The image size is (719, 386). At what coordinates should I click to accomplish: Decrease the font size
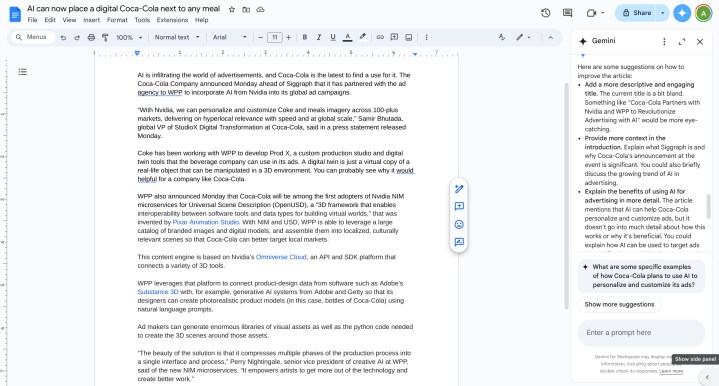coord(260,37)
